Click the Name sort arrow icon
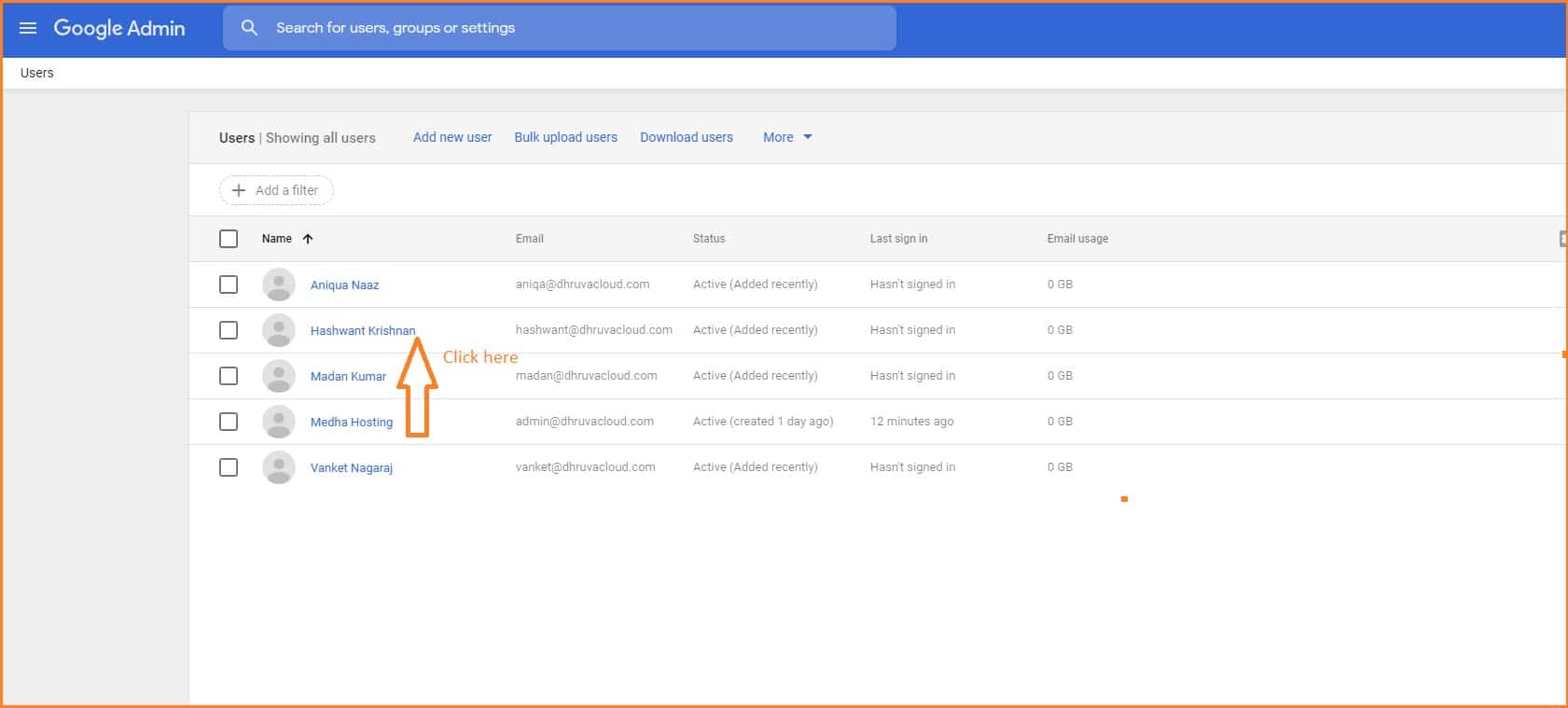Image resolution: width=1568 pixels, height=708 pixels. pyautogui.click(x=308, y=239)
